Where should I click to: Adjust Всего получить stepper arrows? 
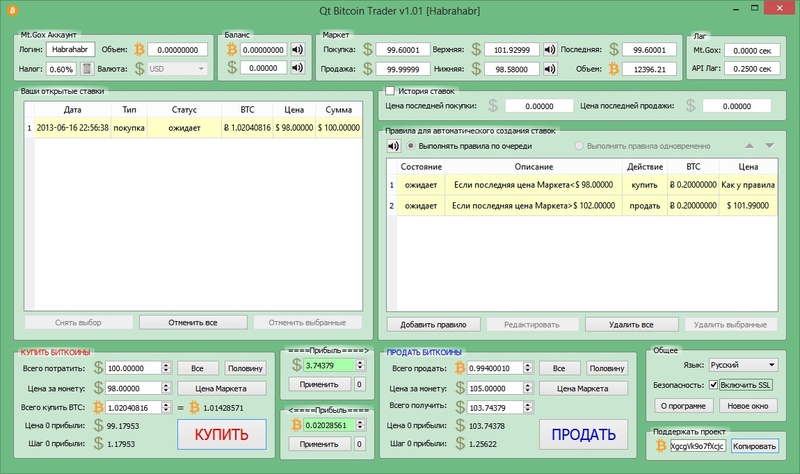point(528,407)
